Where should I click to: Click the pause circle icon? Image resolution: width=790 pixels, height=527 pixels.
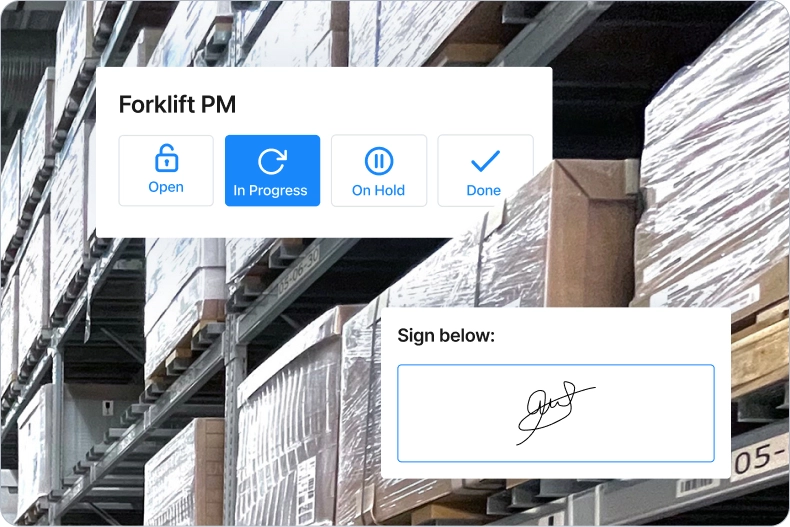(379, 161)
